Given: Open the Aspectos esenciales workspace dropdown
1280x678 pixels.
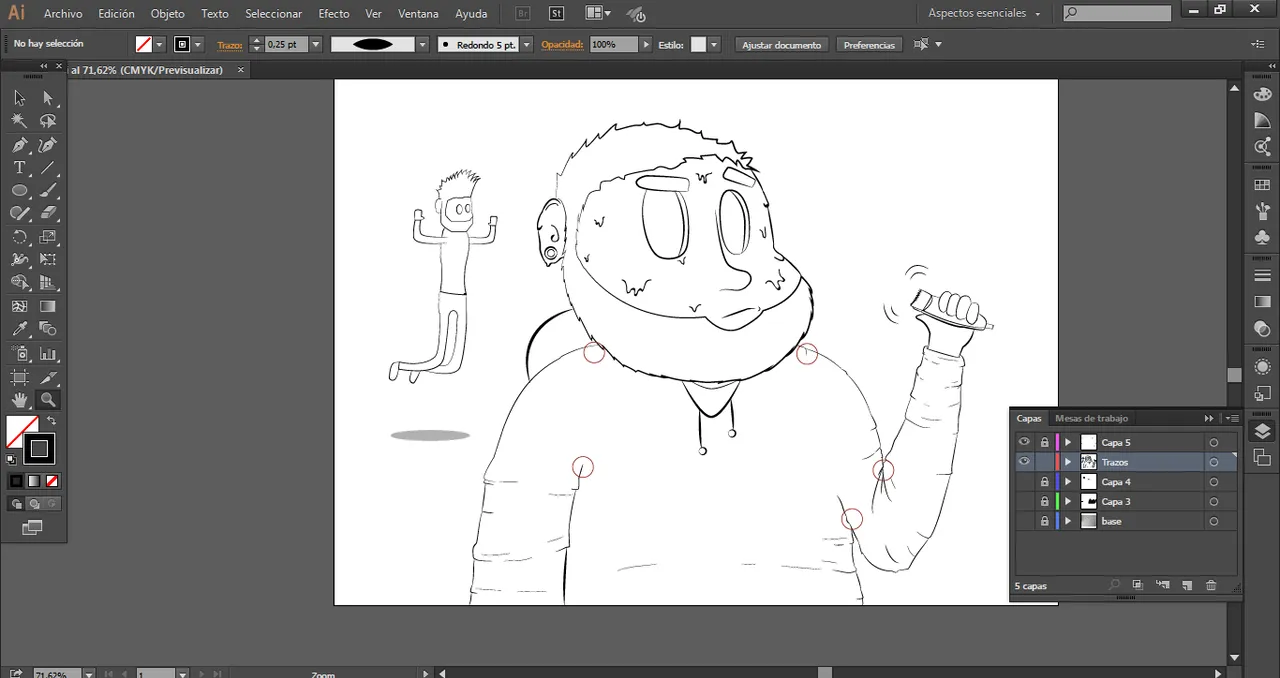Looking at the screenshot, I should [x=984, y=13].
